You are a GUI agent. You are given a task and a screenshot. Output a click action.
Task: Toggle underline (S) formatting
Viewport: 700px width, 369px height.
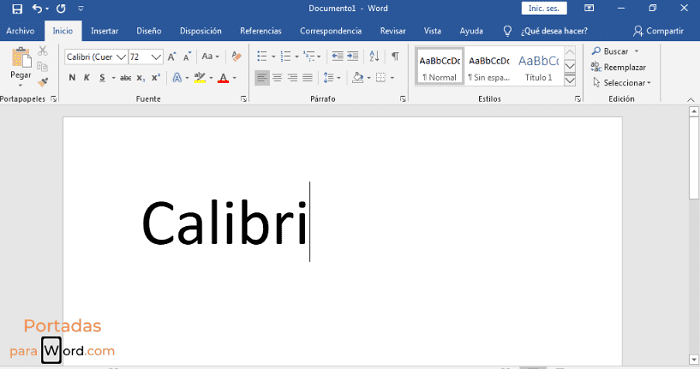pos(102,78)
